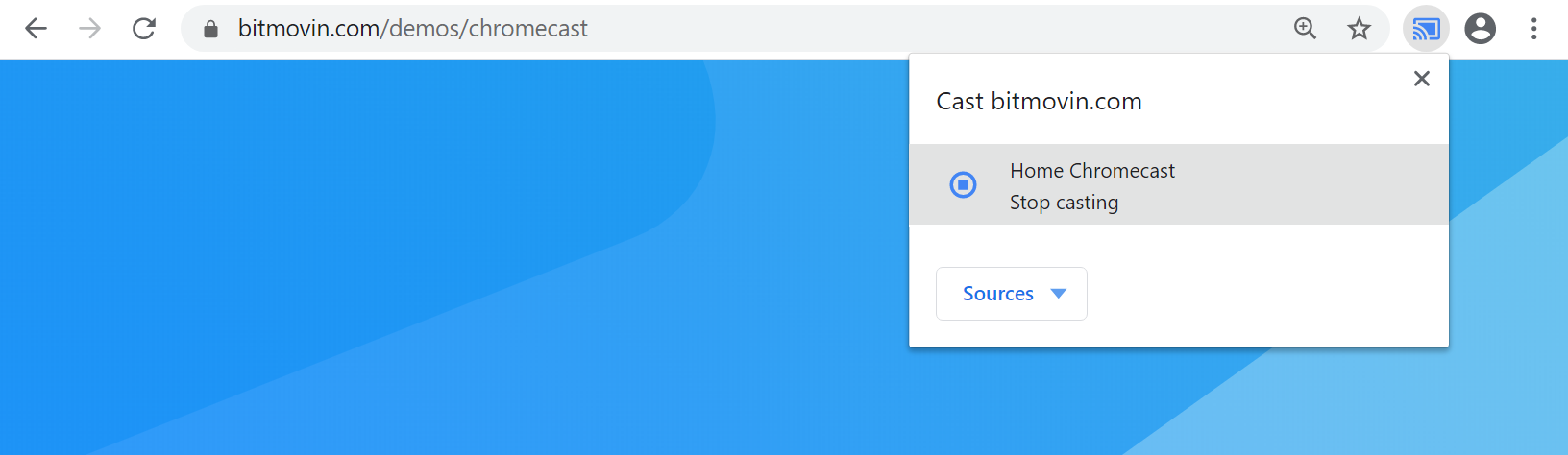Click the Stop casting text
The image size is (1568, 455).
click(x=1064, y=203)
